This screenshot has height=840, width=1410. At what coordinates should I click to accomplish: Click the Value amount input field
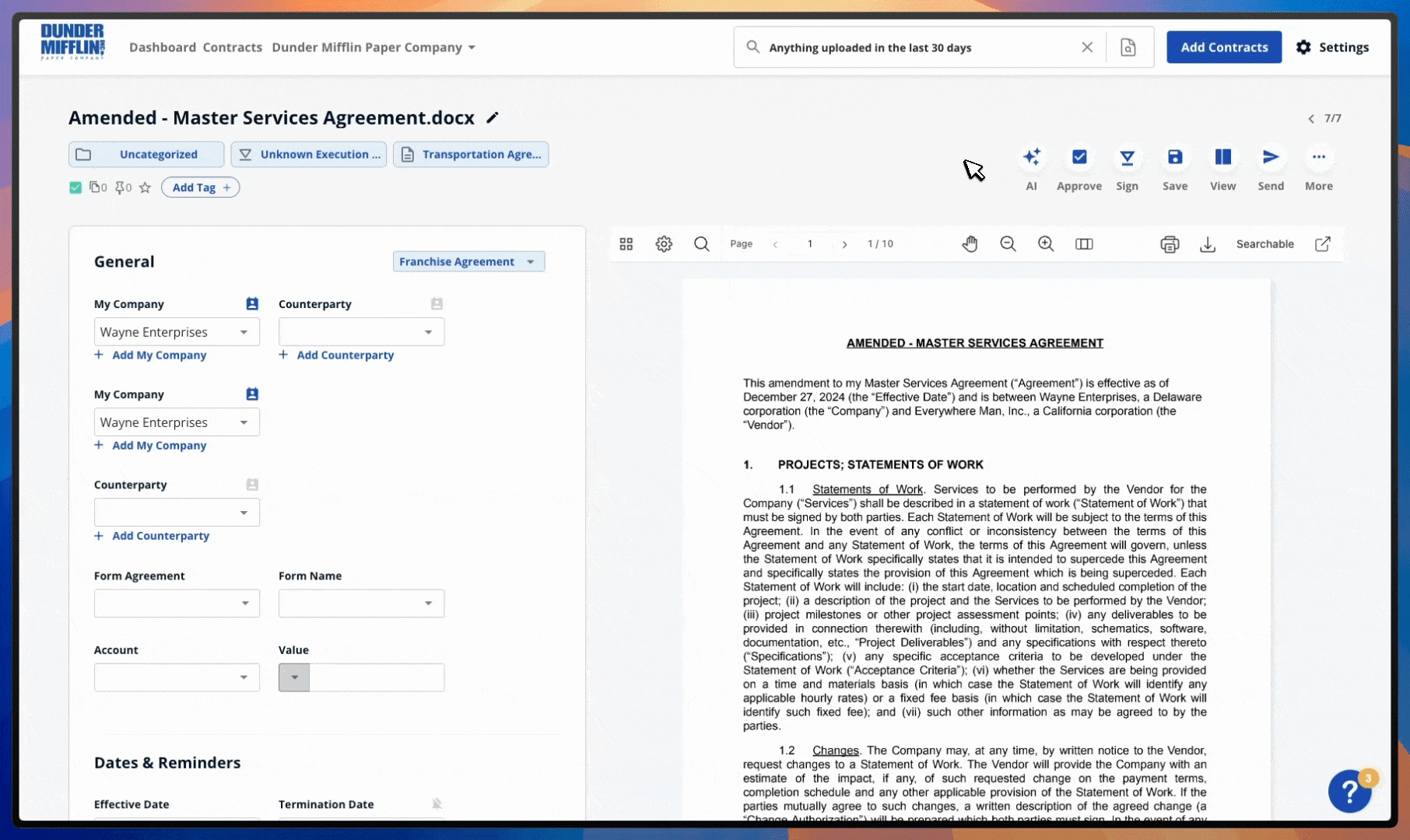pyautogui.click(x=377, y=677)
